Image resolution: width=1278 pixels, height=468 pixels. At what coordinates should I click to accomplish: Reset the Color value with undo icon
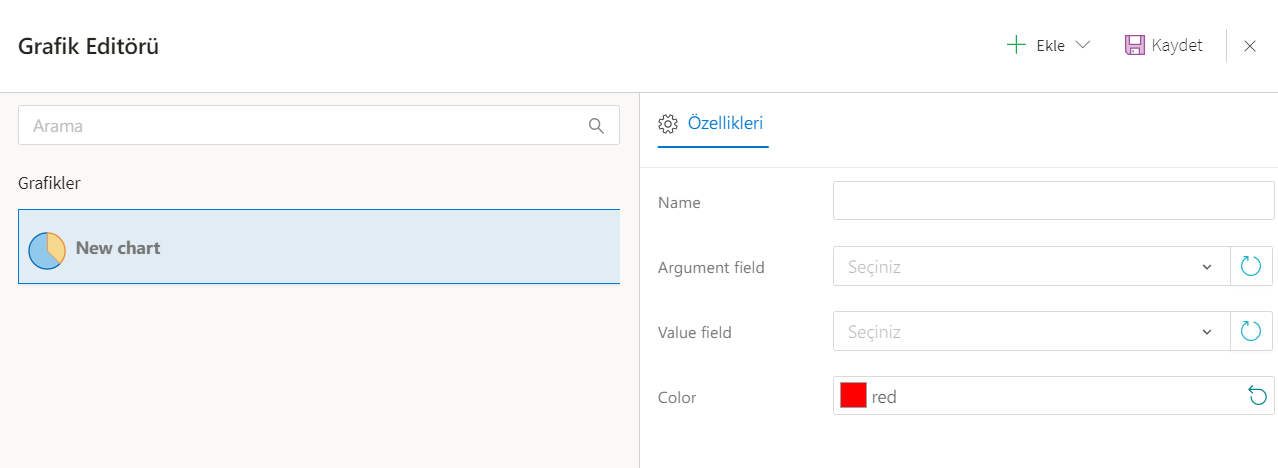(x=1257, y=397)
